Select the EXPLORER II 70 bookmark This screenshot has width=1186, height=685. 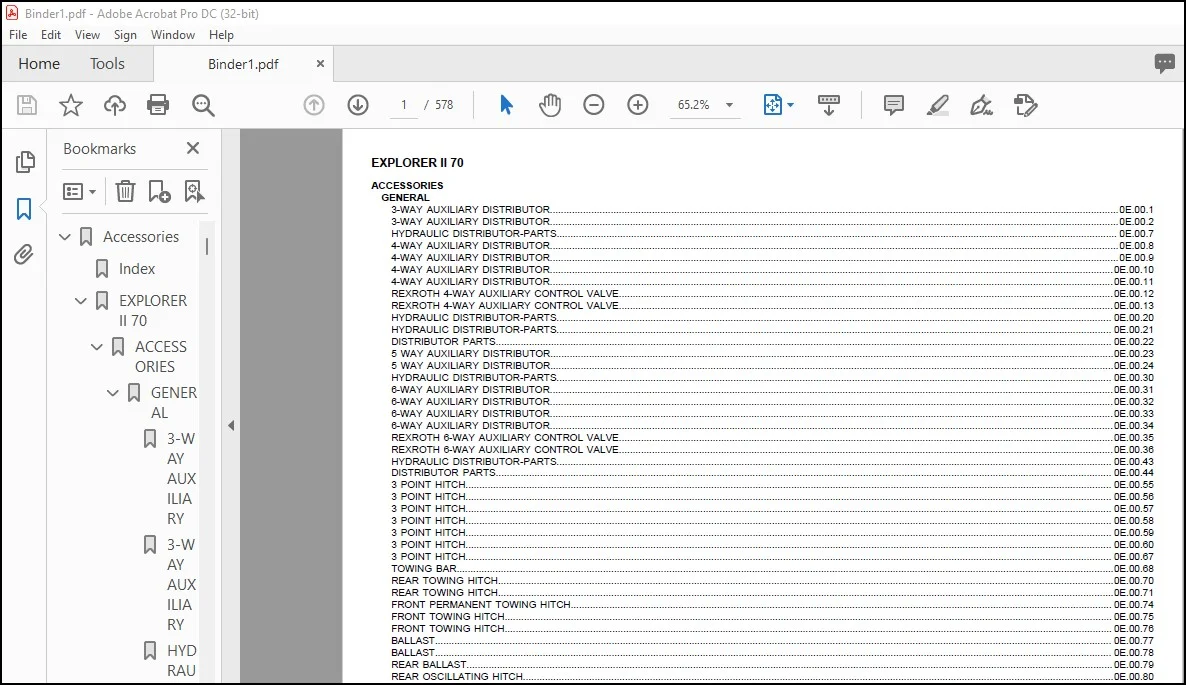153,311
